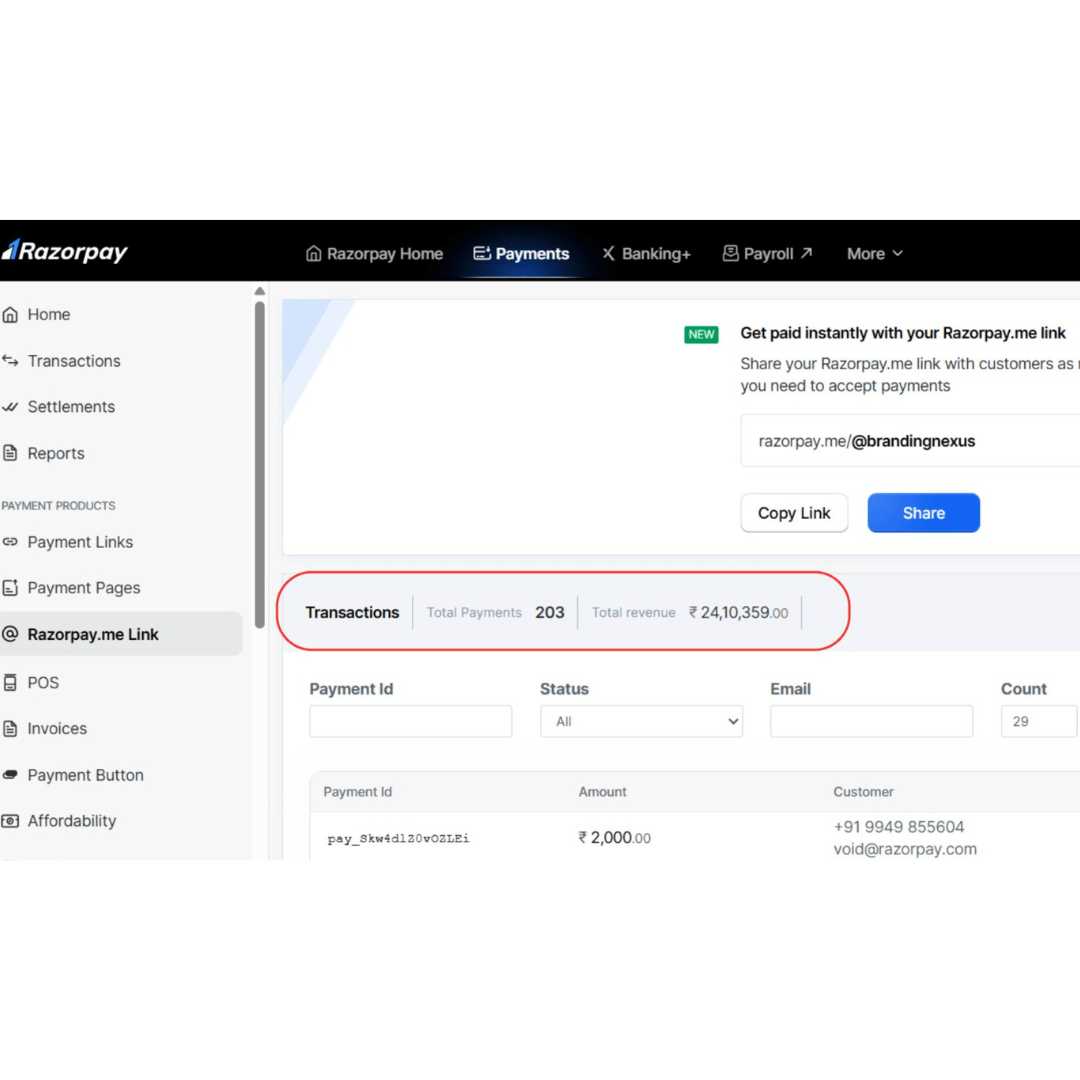Image resolution: width=1080 pixels, height=1080 pixels.
Task: Click the external-link arrow beside Payroll
Action: [807, 253]
